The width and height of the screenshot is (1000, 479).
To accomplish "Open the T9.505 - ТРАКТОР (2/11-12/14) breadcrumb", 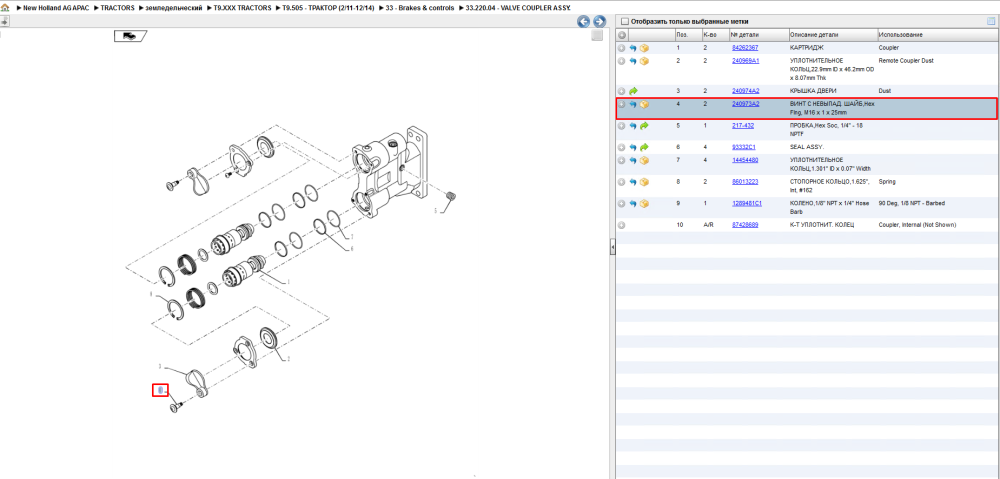I will click(x=330, y=8).
